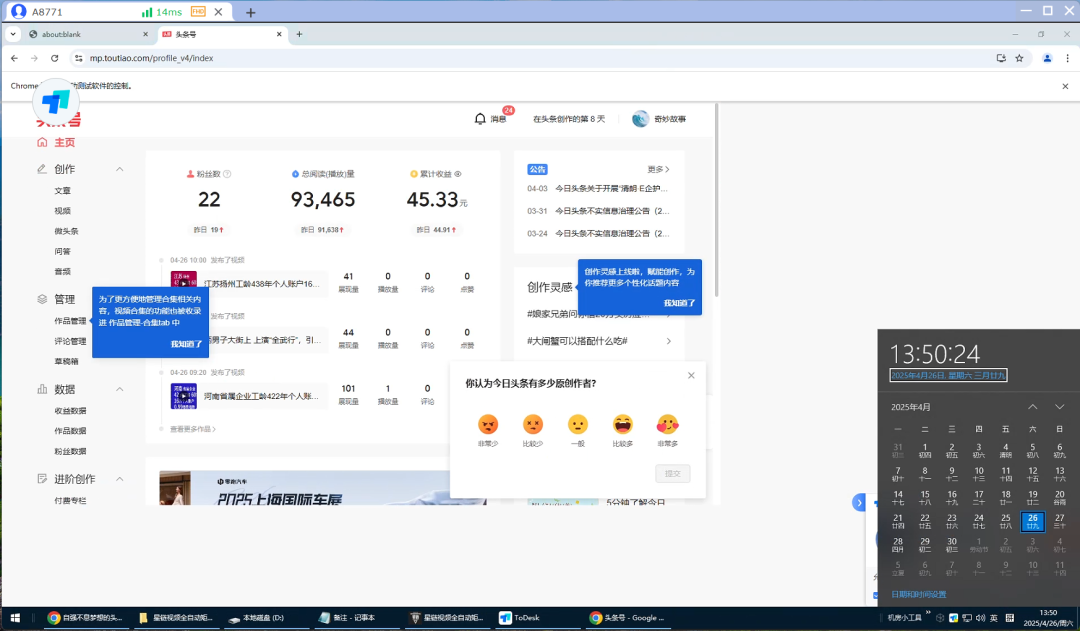Open 收益数据 under 数据
Viewport: 1080px width, 631px height.
pyautogui.click(x=70, y=411)
